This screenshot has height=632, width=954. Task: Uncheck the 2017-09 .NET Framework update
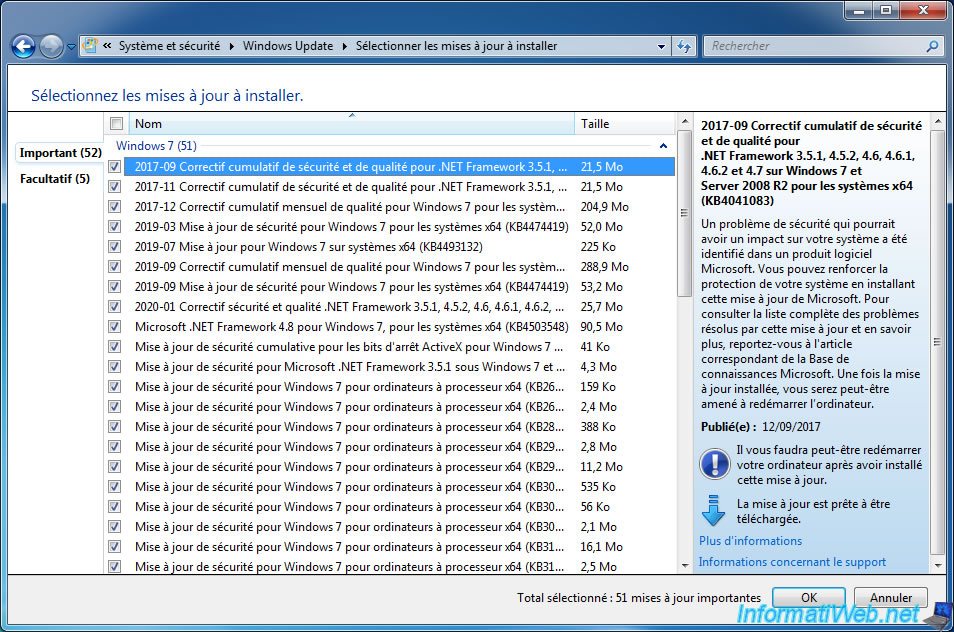(114, 167)
